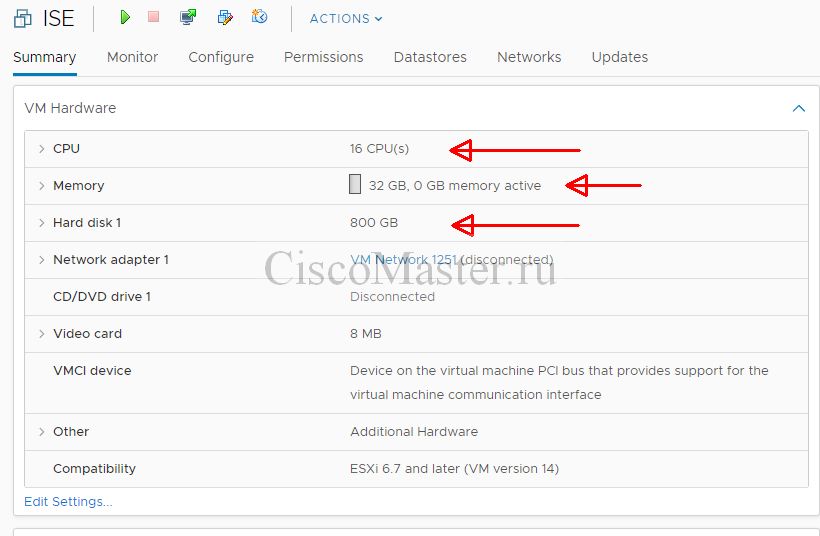Launch the VM console icon
Image resolution: width=820 pixels, height=536 pixels.
188,17
